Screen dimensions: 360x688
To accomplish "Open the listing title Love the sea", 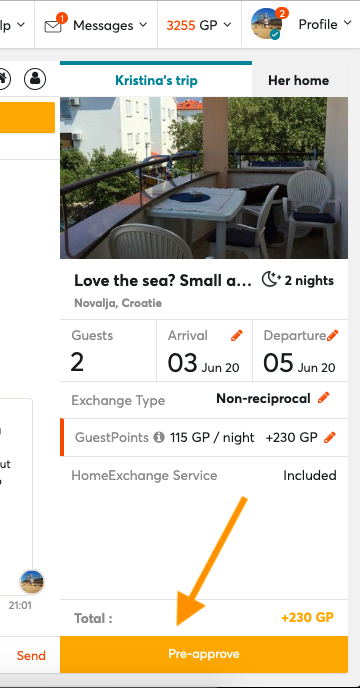I will point(163,281).
